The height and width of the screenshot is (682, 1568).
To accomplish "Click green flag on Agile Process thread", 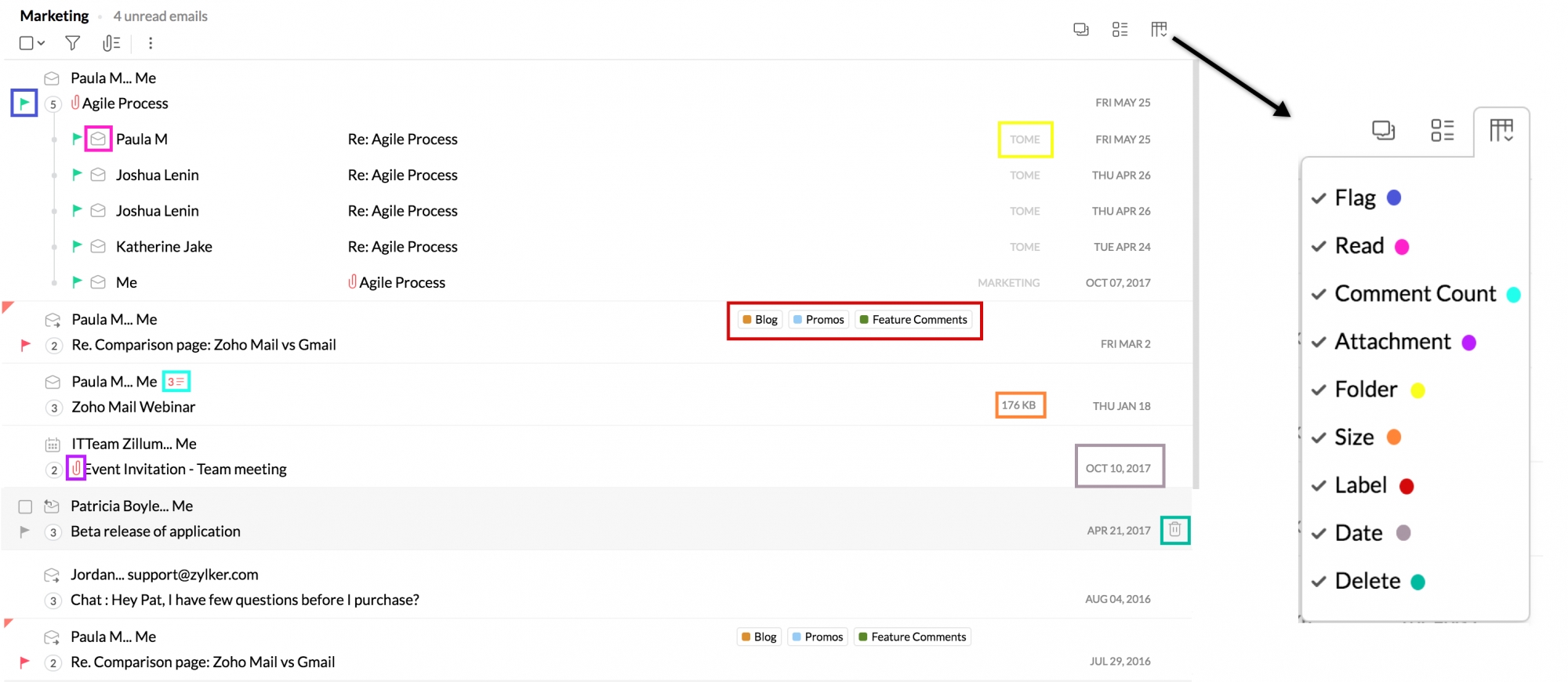I will (24, 103).
